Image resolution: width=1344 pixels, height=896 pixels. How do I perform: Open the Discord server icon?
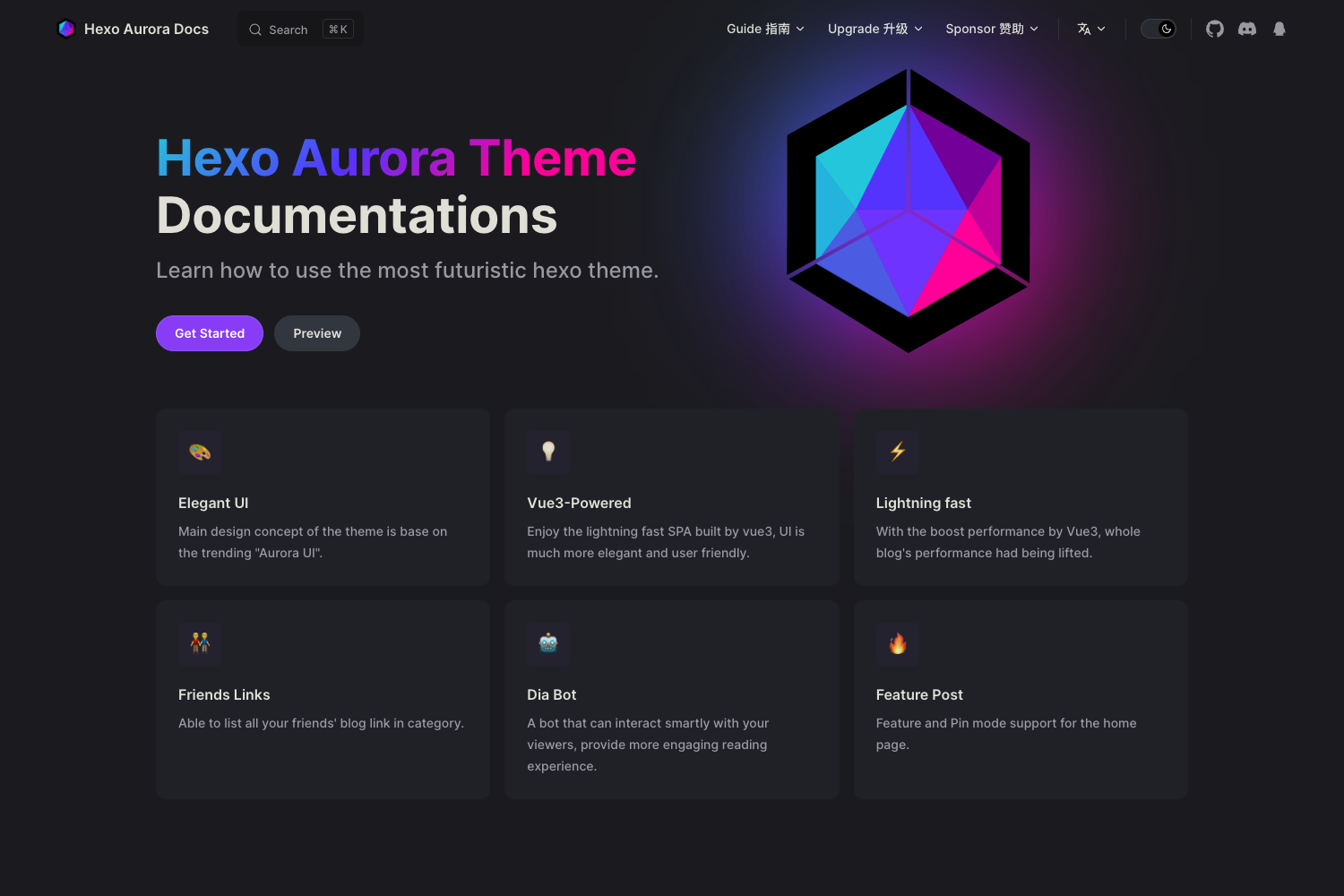1247,29
